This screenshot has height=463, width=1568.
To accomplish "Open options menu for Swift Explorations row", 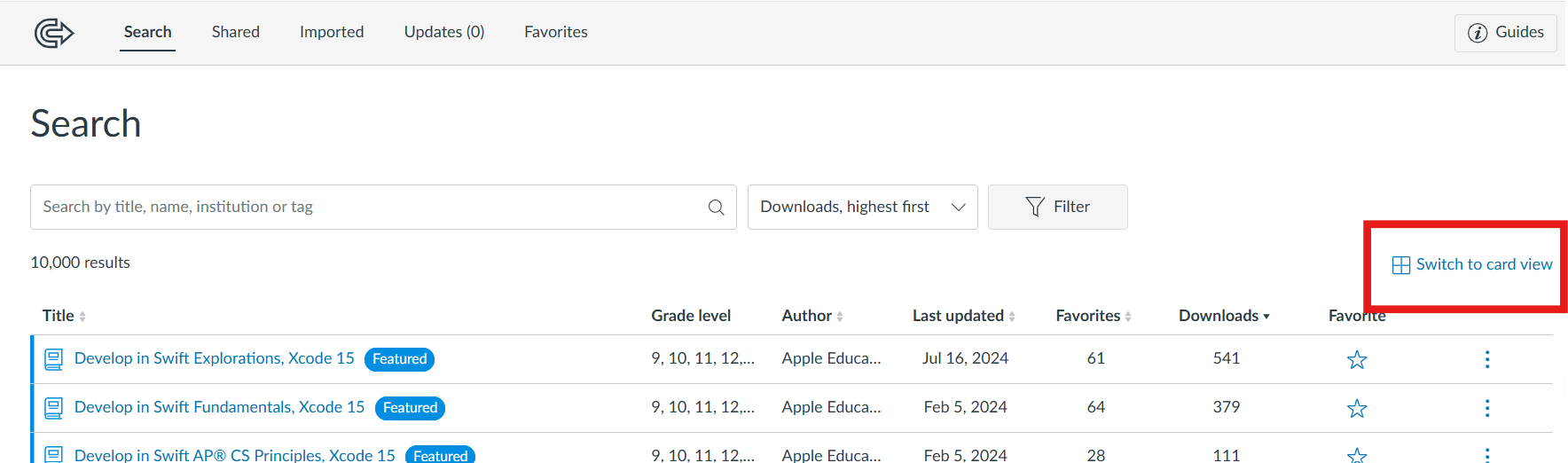I will (x=1486, y=359).
